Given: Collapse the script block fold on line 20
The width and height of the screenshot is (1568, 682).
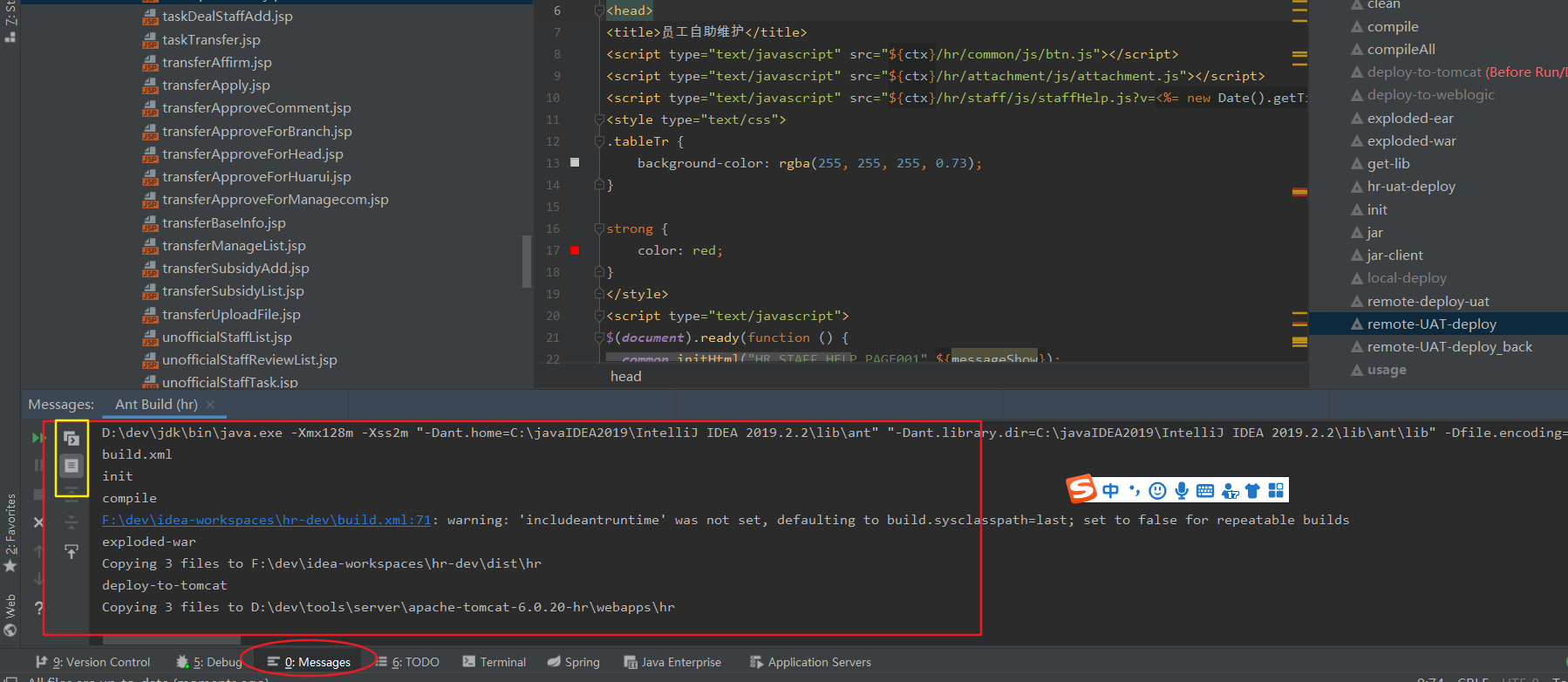Looking at the screenshot, I should tap(599, 316).
